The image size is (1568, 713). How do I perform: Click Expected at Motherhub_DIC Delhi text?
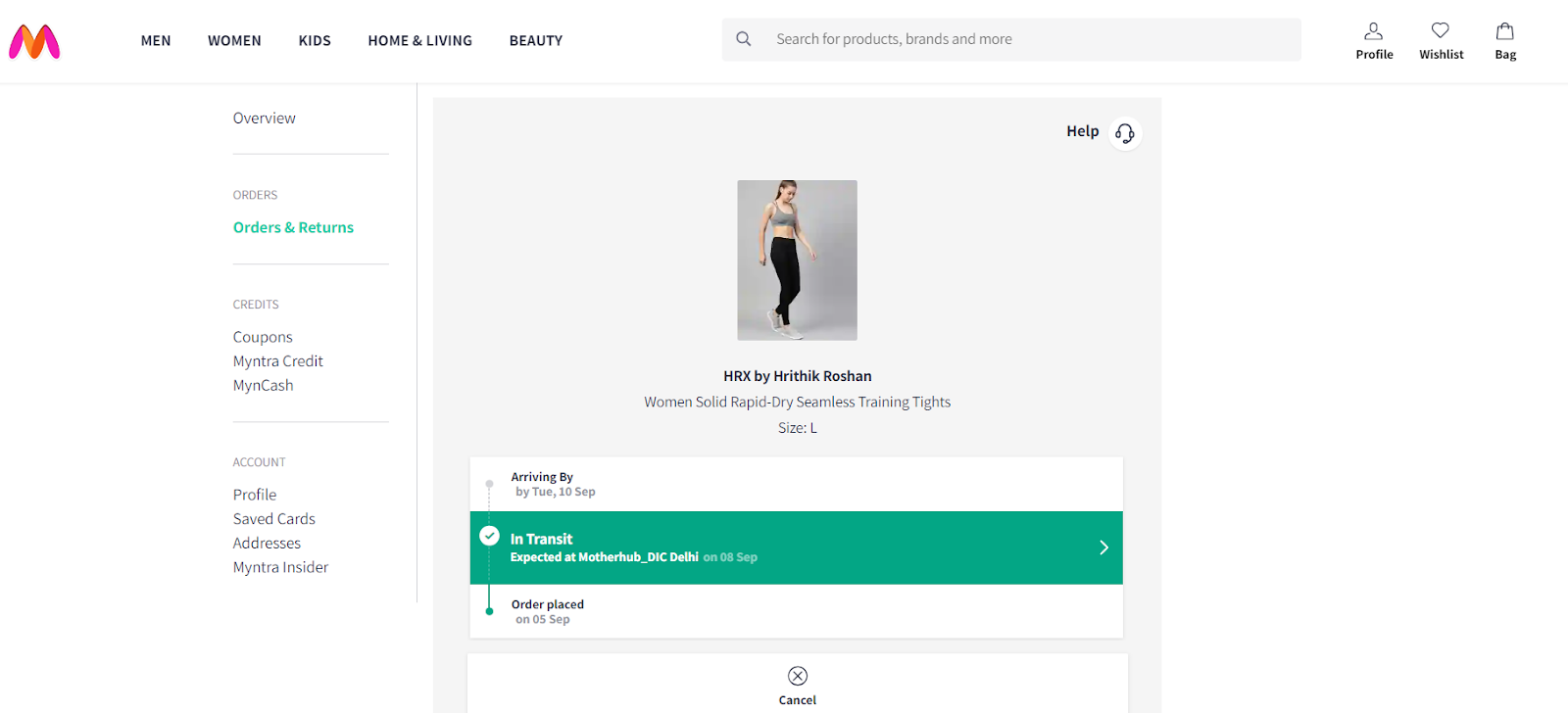coord(605,557)
